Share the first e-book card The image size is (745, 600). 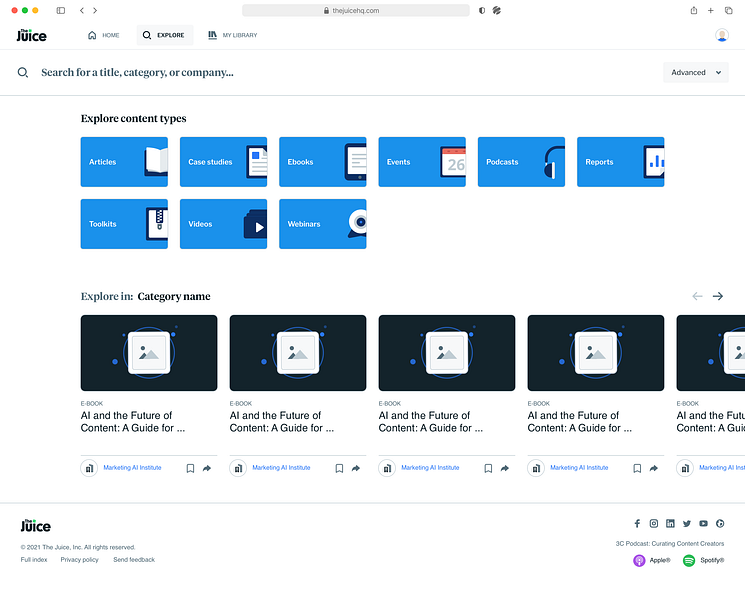207,468
